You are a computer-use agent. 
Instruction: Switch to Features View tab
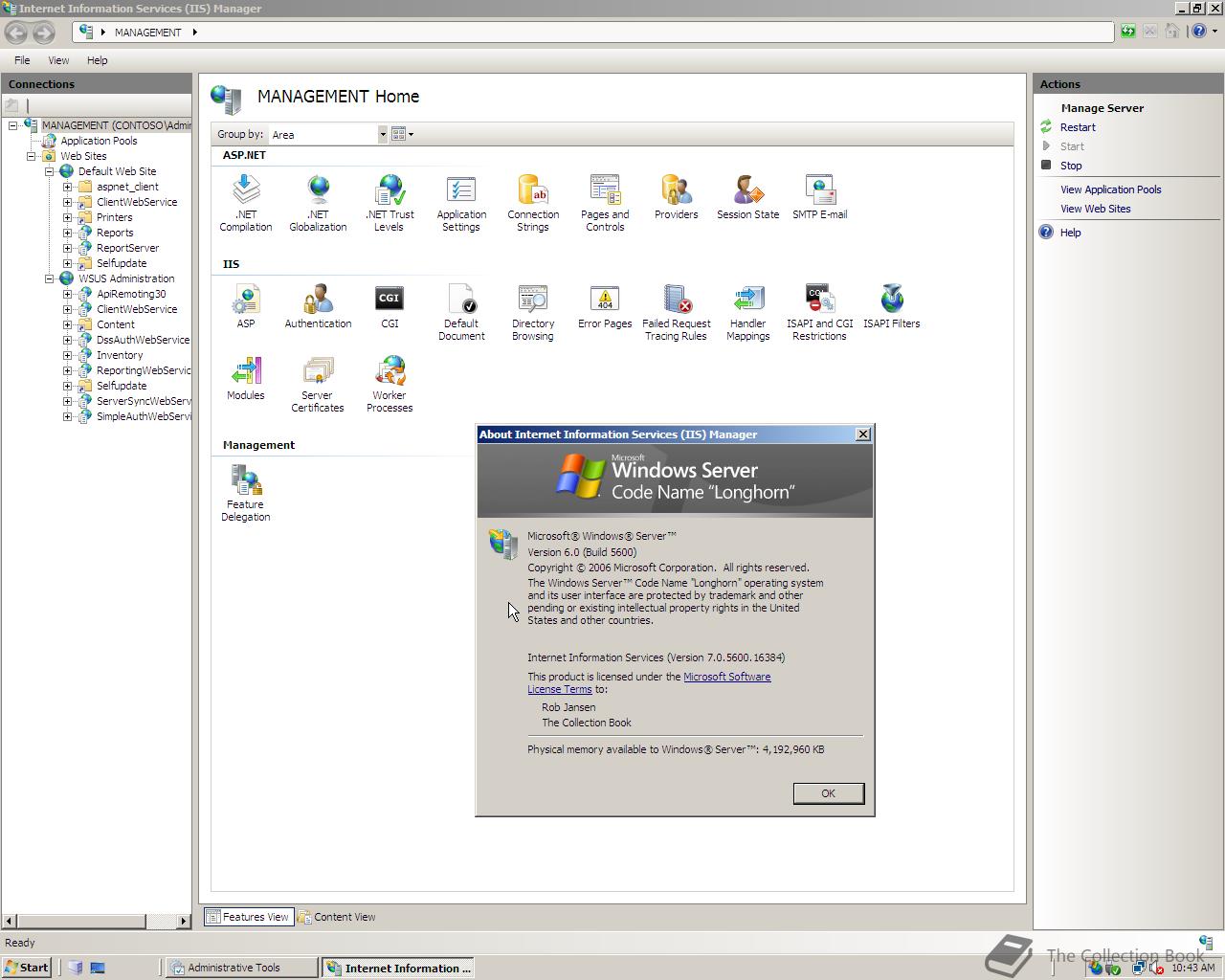coord(247,917)
